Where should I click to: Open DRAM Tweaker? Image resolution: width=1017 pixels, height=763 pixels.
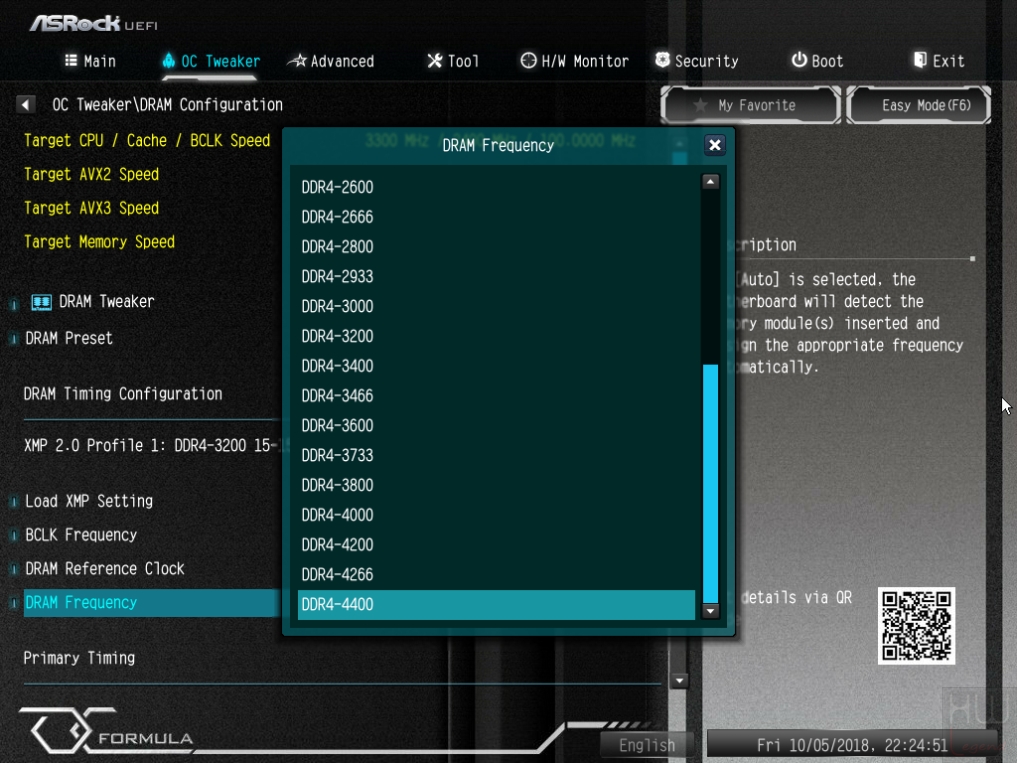[x=106, y=302]
